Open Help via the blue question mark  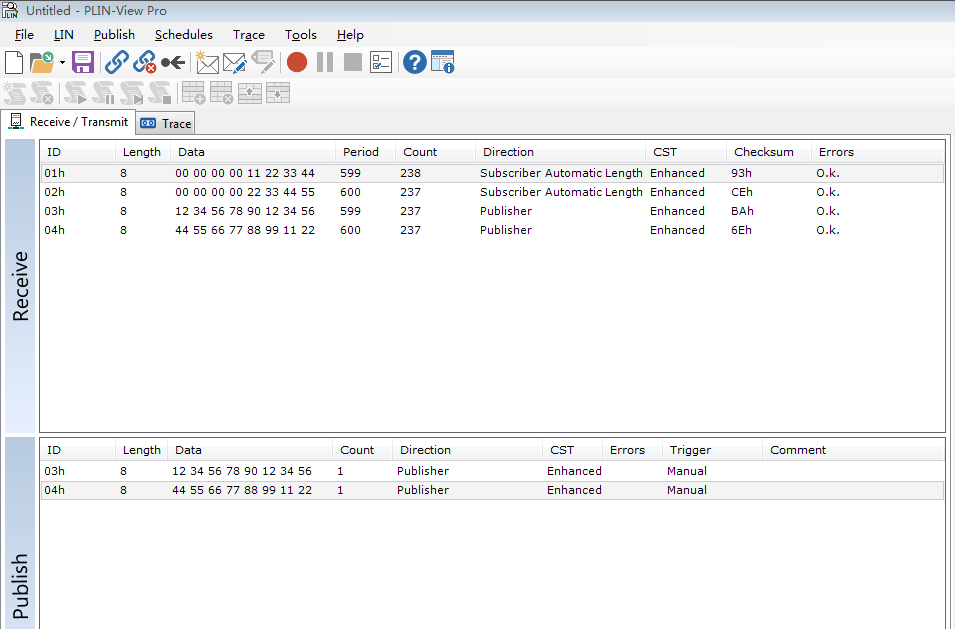coord(414,63)
